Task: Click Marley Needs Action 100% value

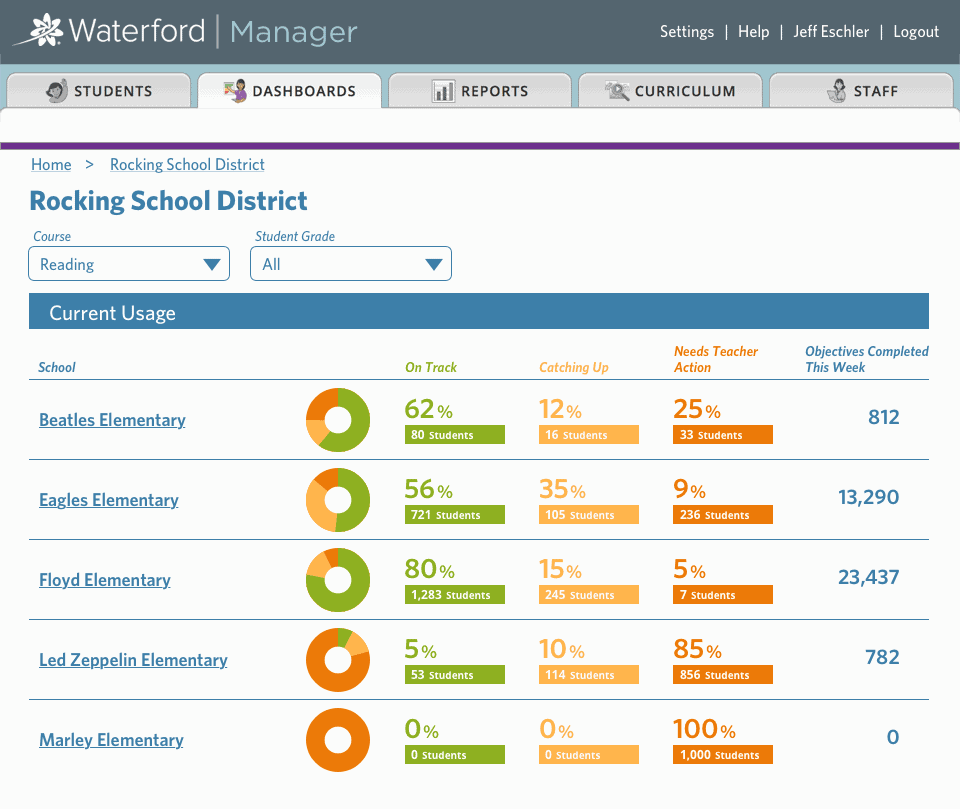Action: tap(704, 729)
